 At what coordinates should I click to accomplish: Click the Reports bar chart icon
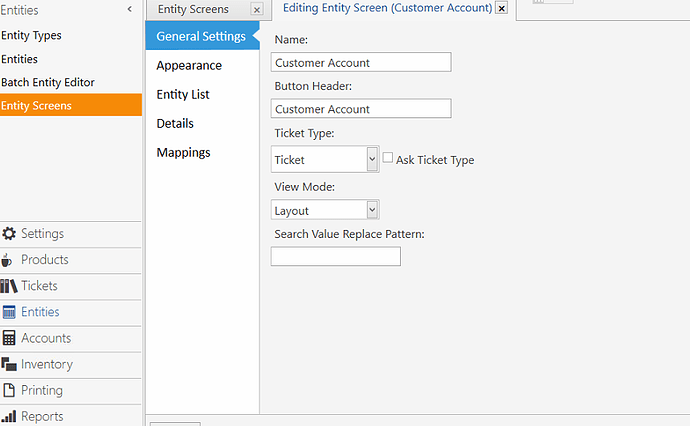tap(9, 416)
